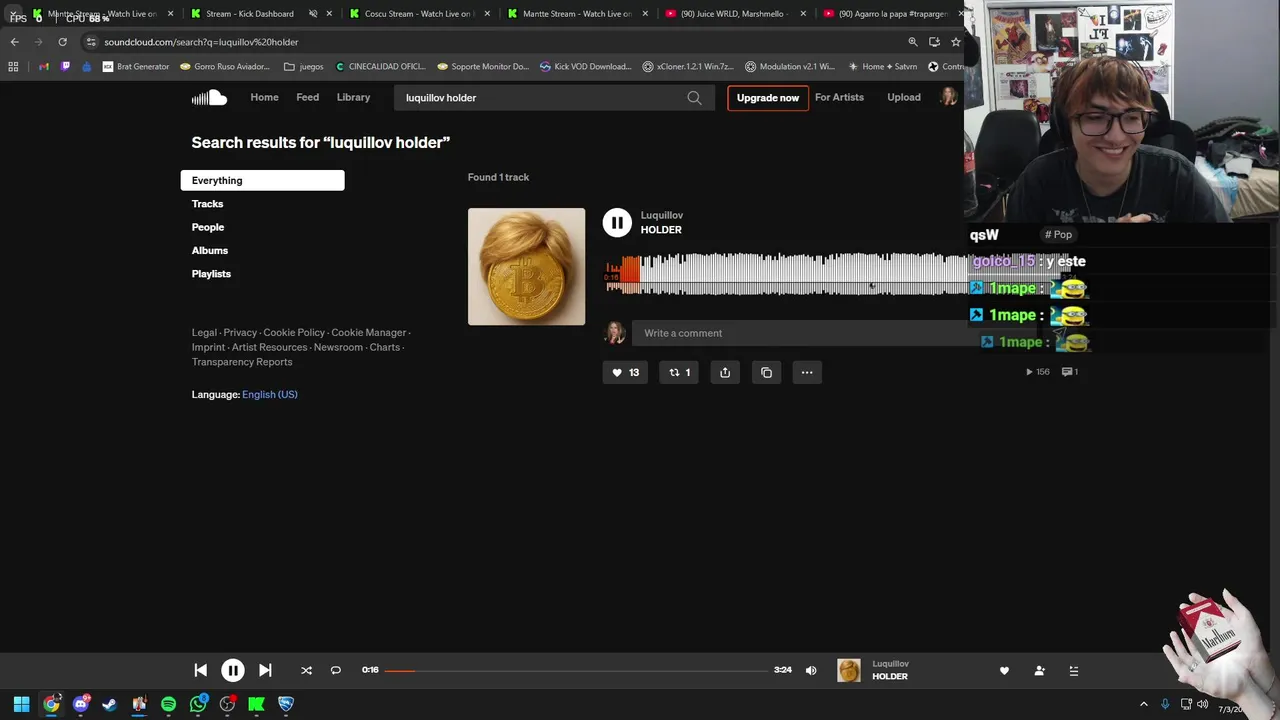
Task: Open WhatsApp from taskbar
Action: [198, 704]
